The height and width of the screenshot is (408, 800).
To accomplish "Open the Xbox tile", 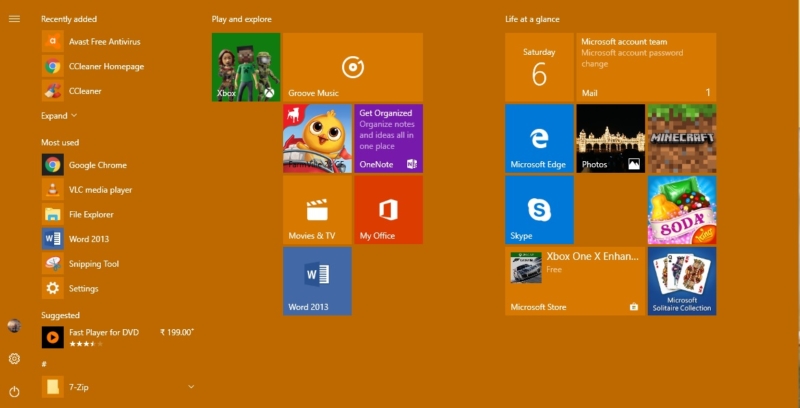I will [x=245, y=67].
